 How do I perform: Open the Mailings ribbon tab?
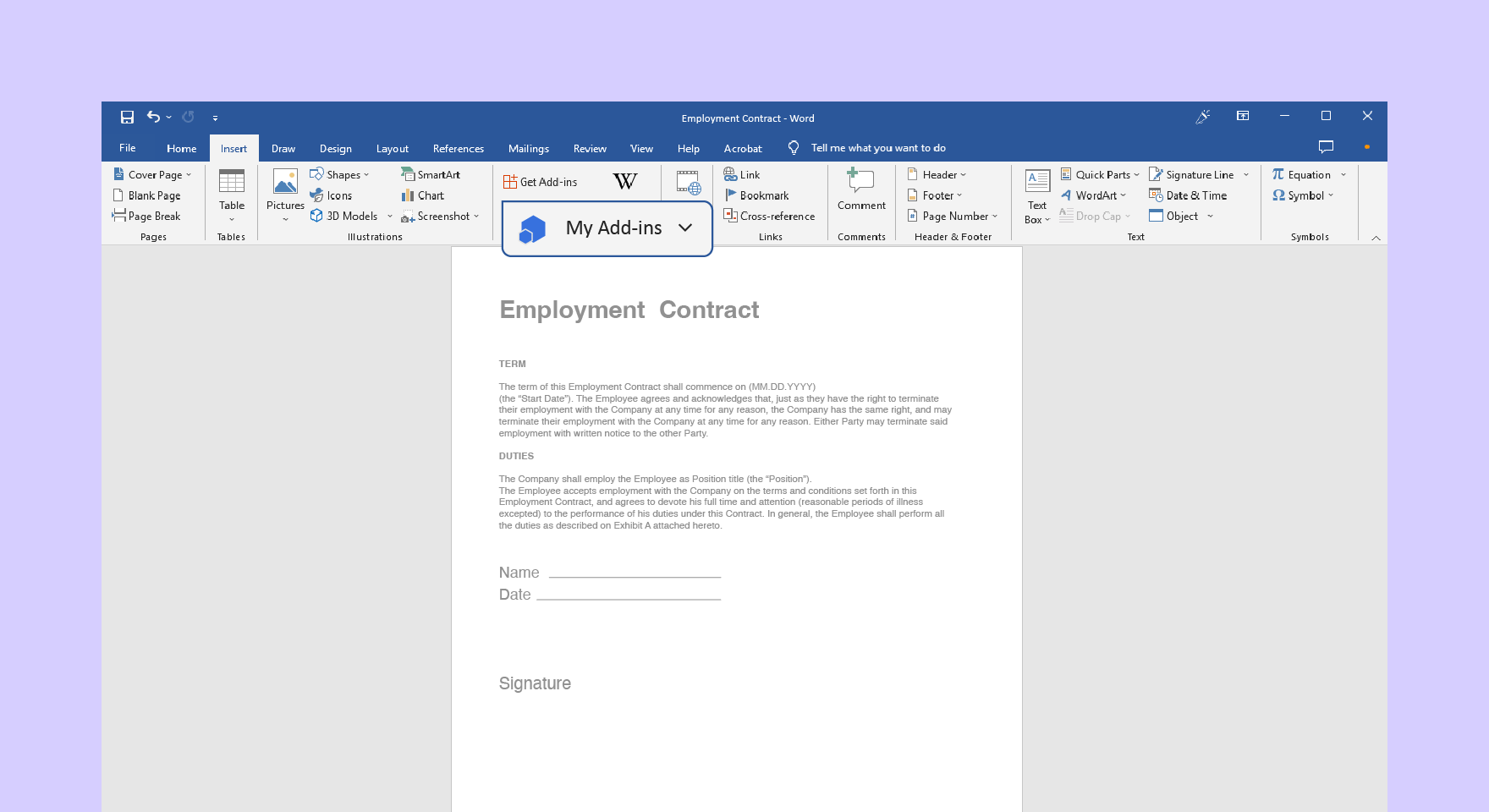click(528, 148)
